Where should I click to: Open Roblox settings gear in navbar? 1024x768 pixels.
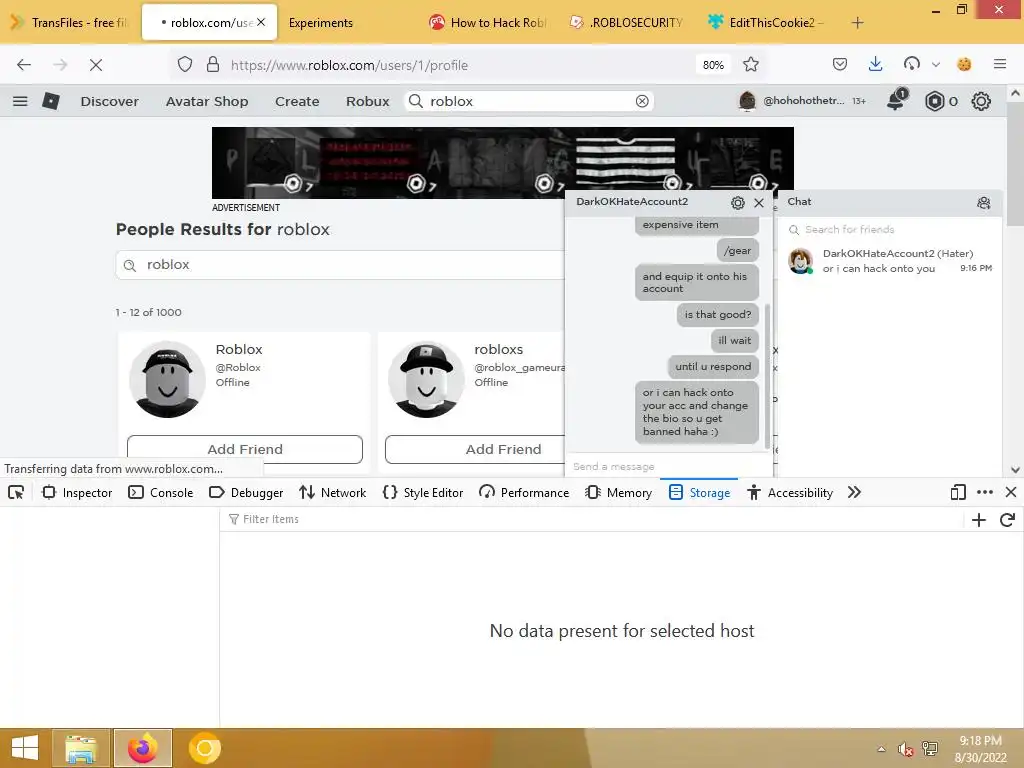point(981,101)
